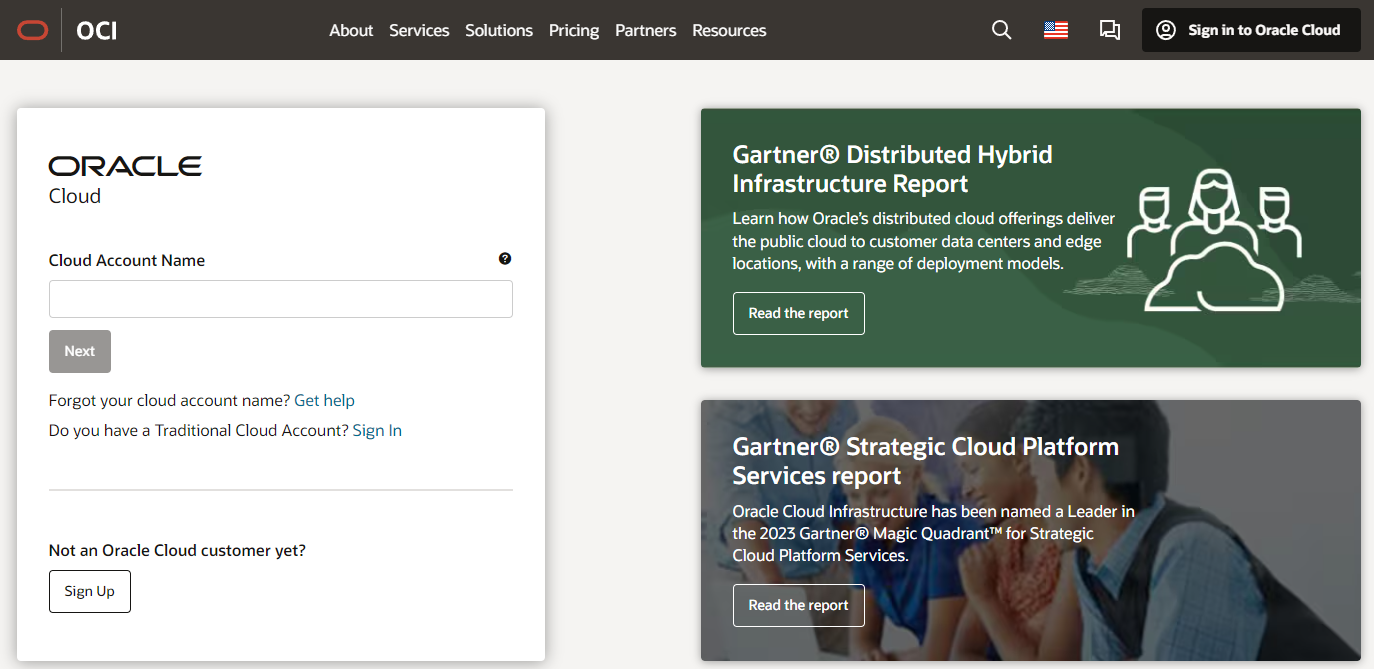Click the Get help link

pos(324,400)
